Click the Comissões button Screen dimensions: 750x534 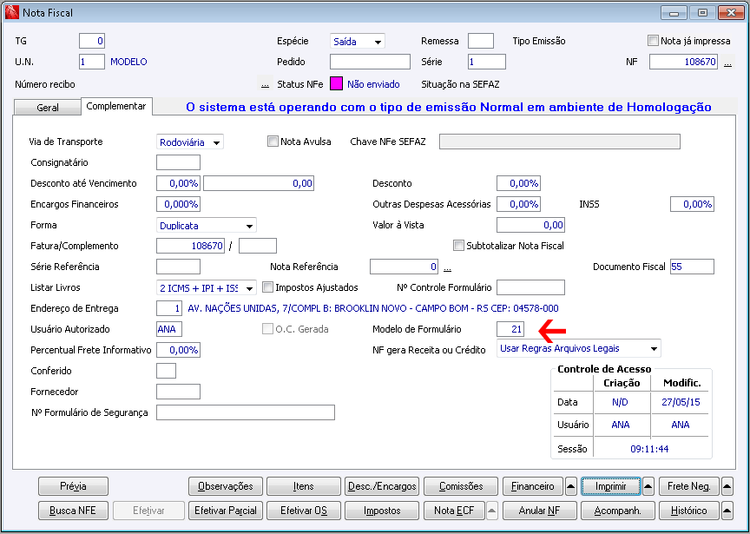461,487
